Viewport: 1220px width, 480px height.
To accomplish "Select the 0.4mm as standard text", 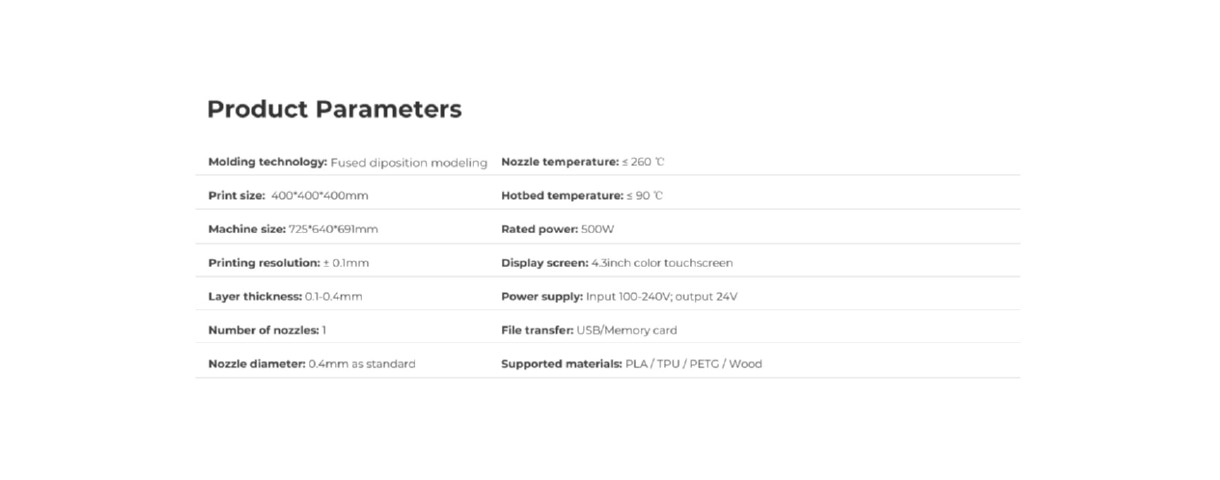I will tap(362, 364).
